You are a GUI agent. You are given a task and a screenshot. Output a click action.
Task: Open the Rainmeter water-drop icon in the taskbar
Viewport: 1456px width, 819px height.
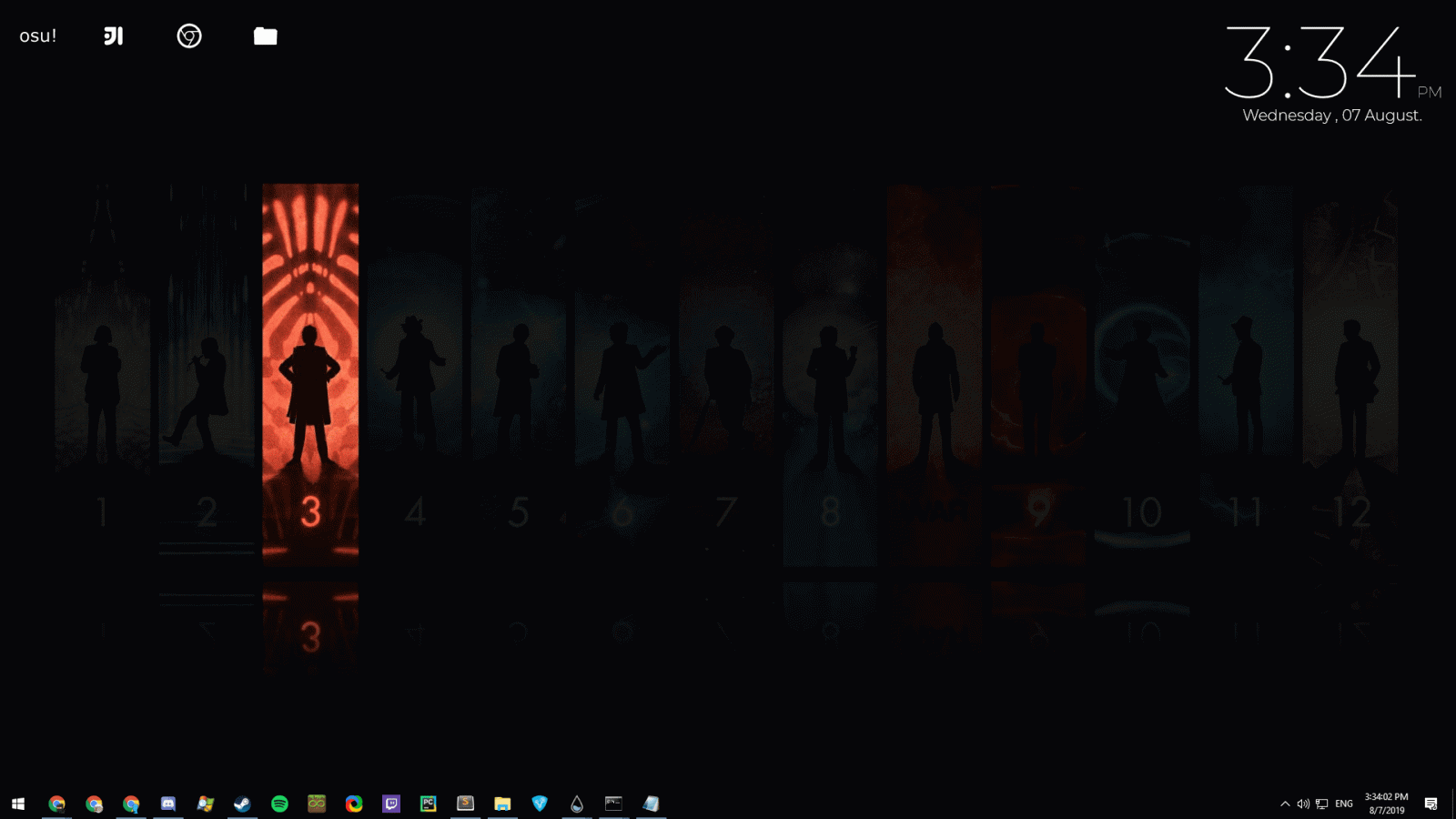[x=578, y=804]
